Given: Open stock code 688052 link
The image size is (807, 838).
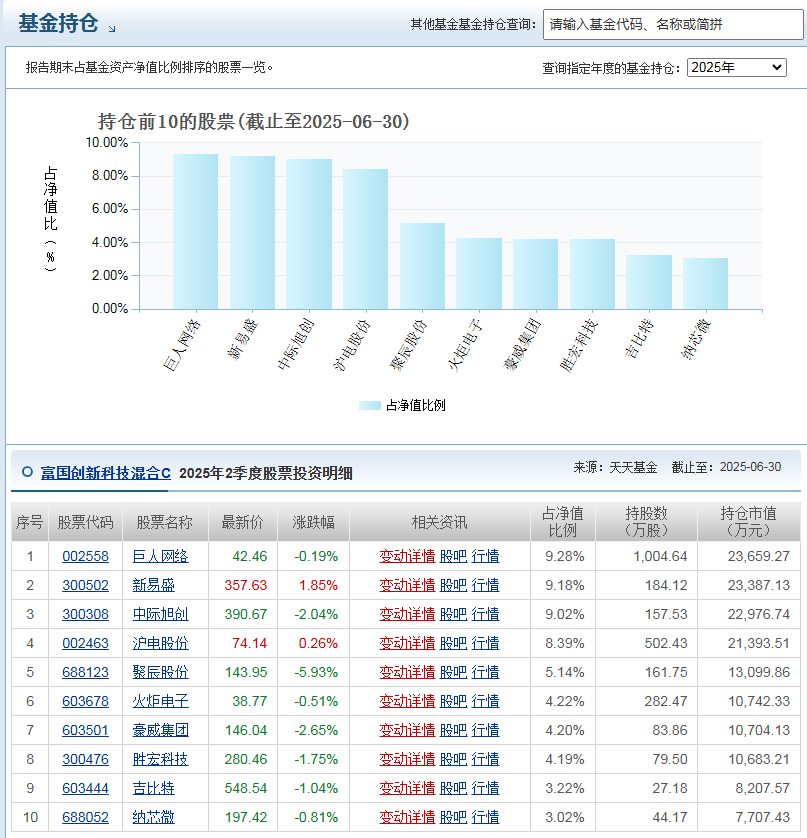Looking at the screenshot, I should click(86, 817).
